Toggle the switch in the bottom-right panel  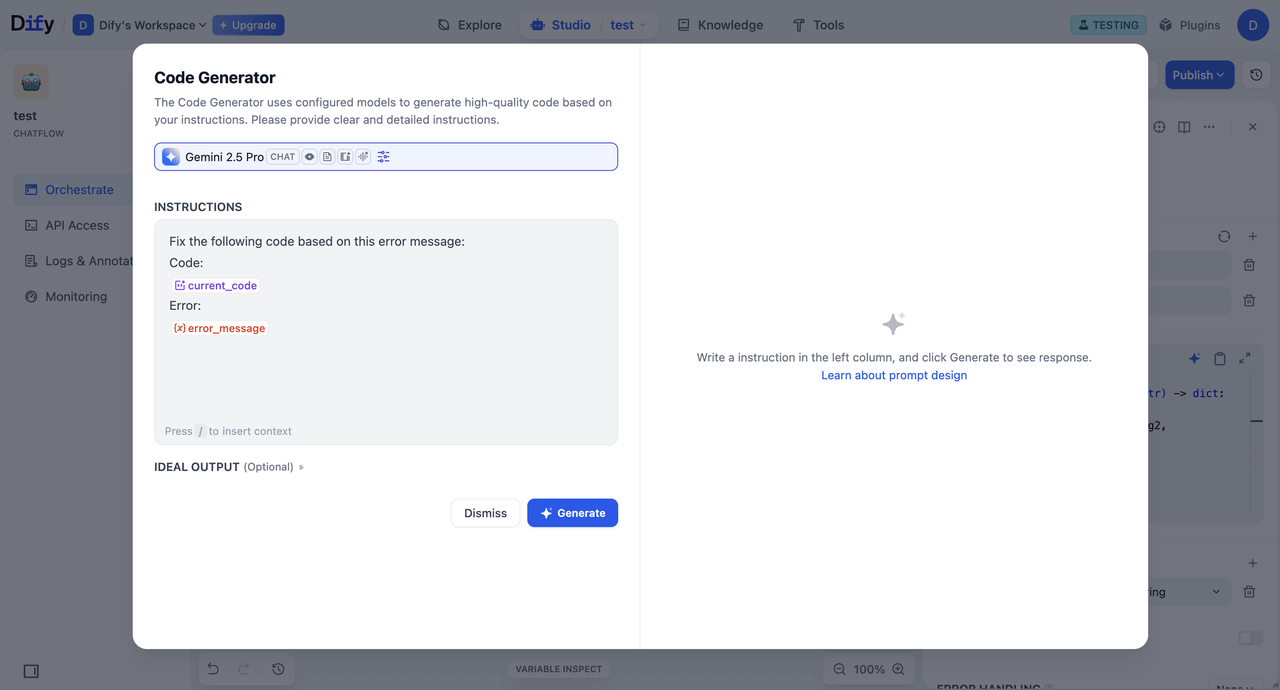1249,637
